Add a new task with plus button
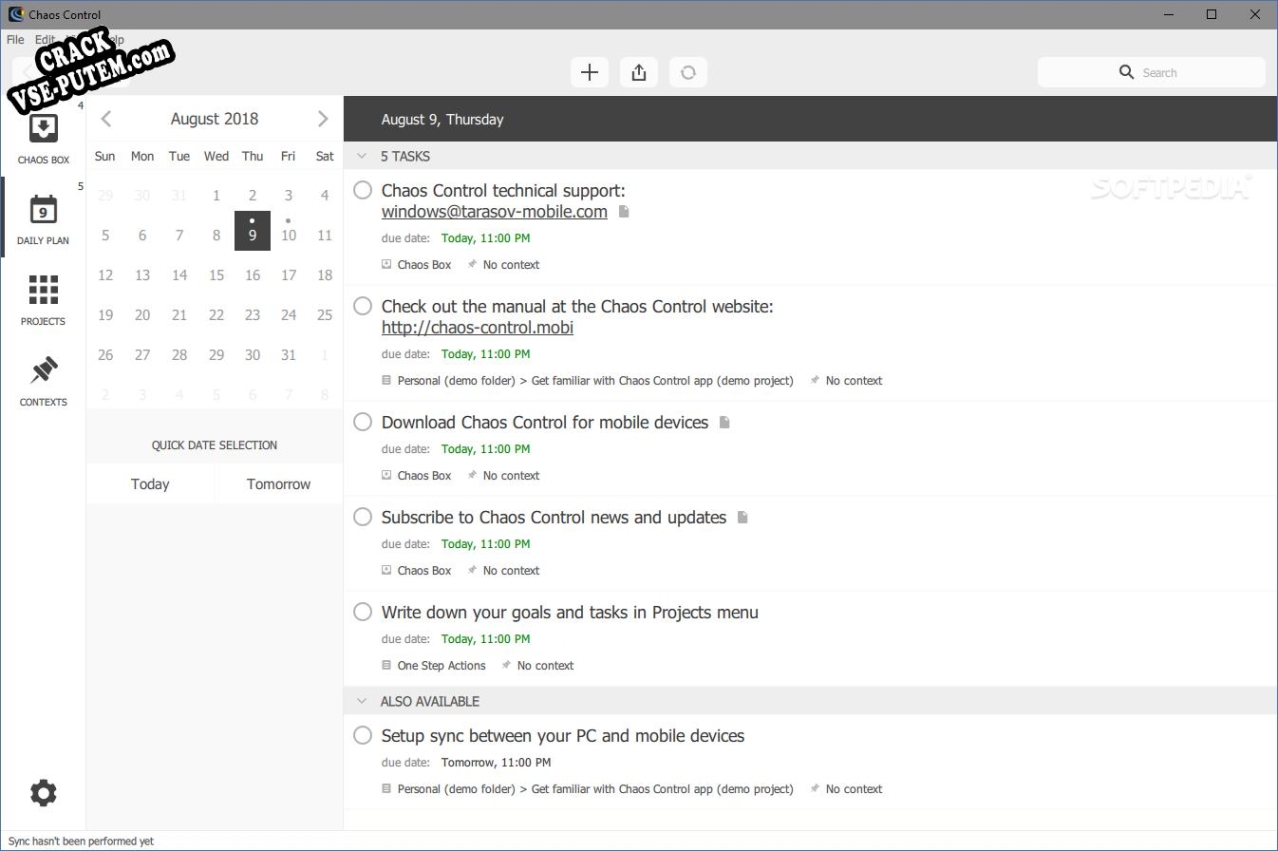This screenshot has width=1278, height=851. [x=589, y=72]
